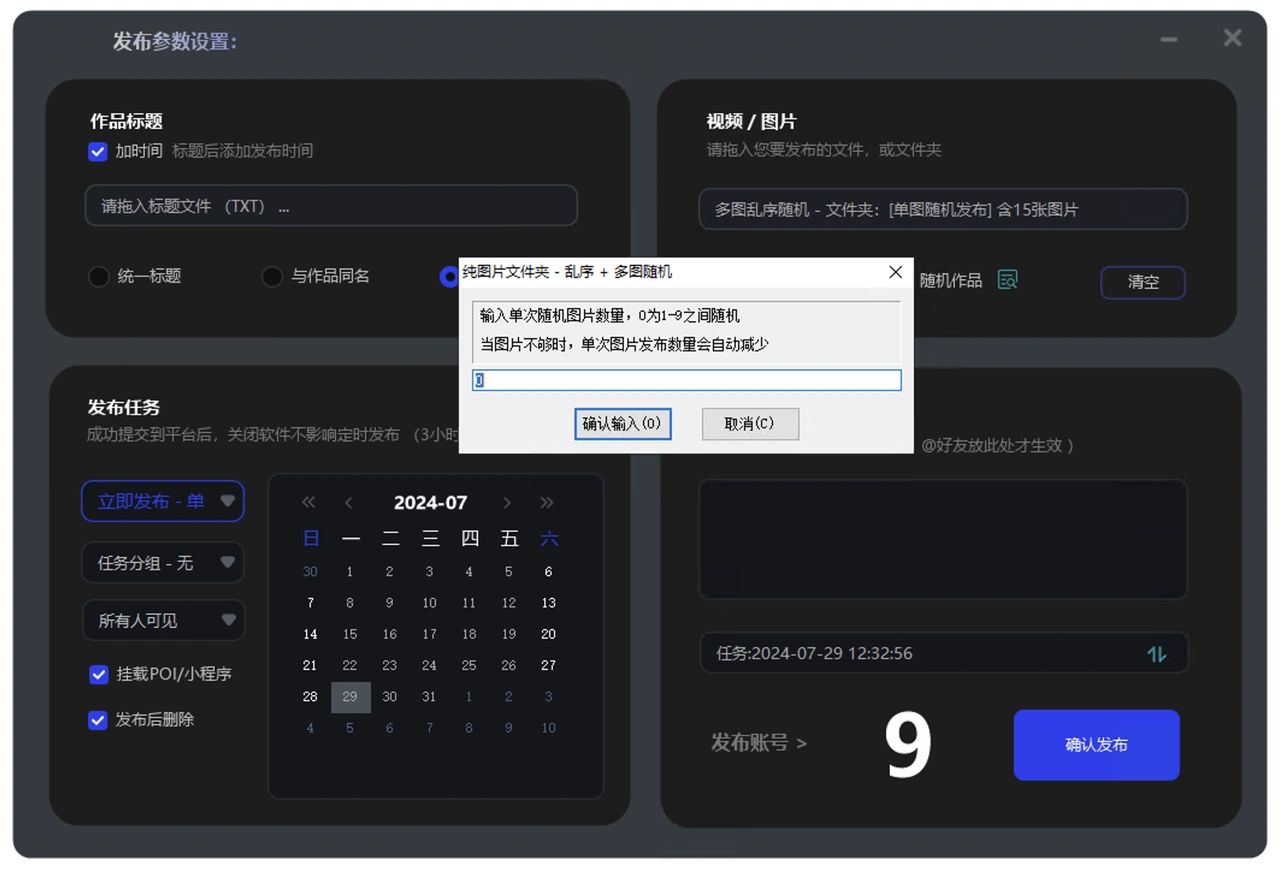The height and width of the screenshot is (871, 1280).
Task: Disable 发布后删除 checkbox
Action: pyautogui.click(x=98, y=719)
